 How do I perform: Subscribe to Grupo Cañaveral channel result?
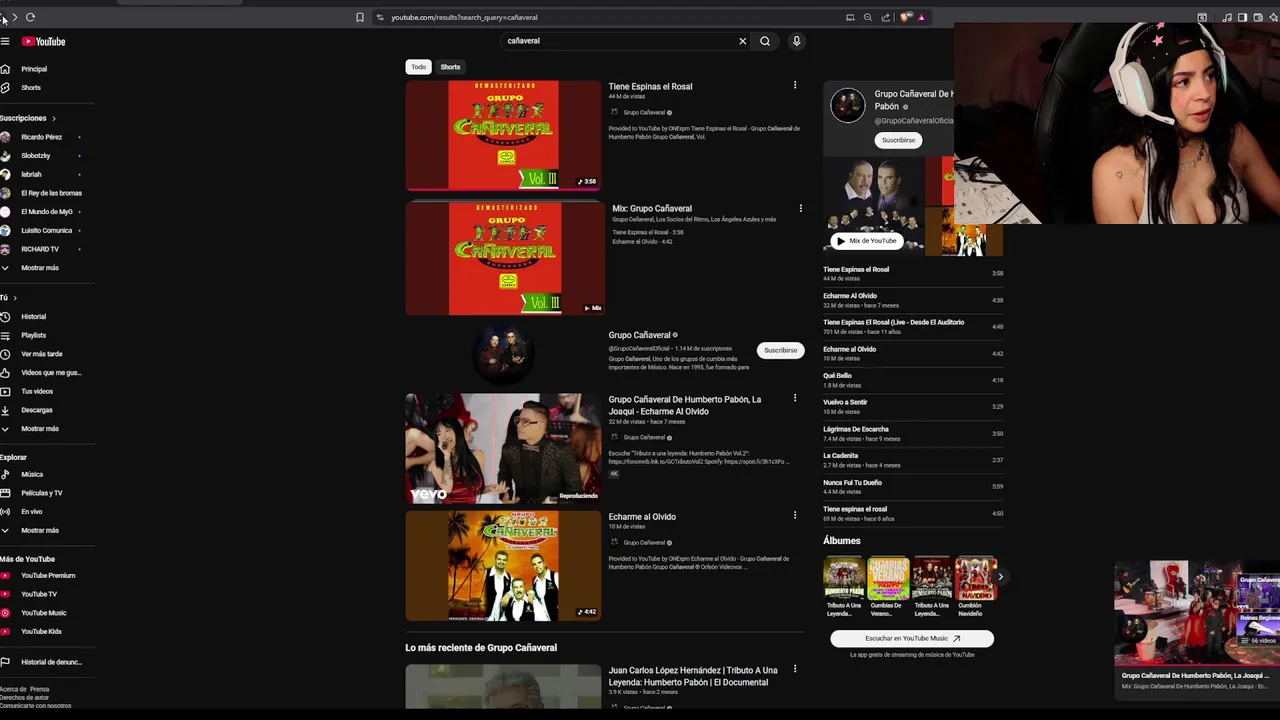(x=780, y=351)
